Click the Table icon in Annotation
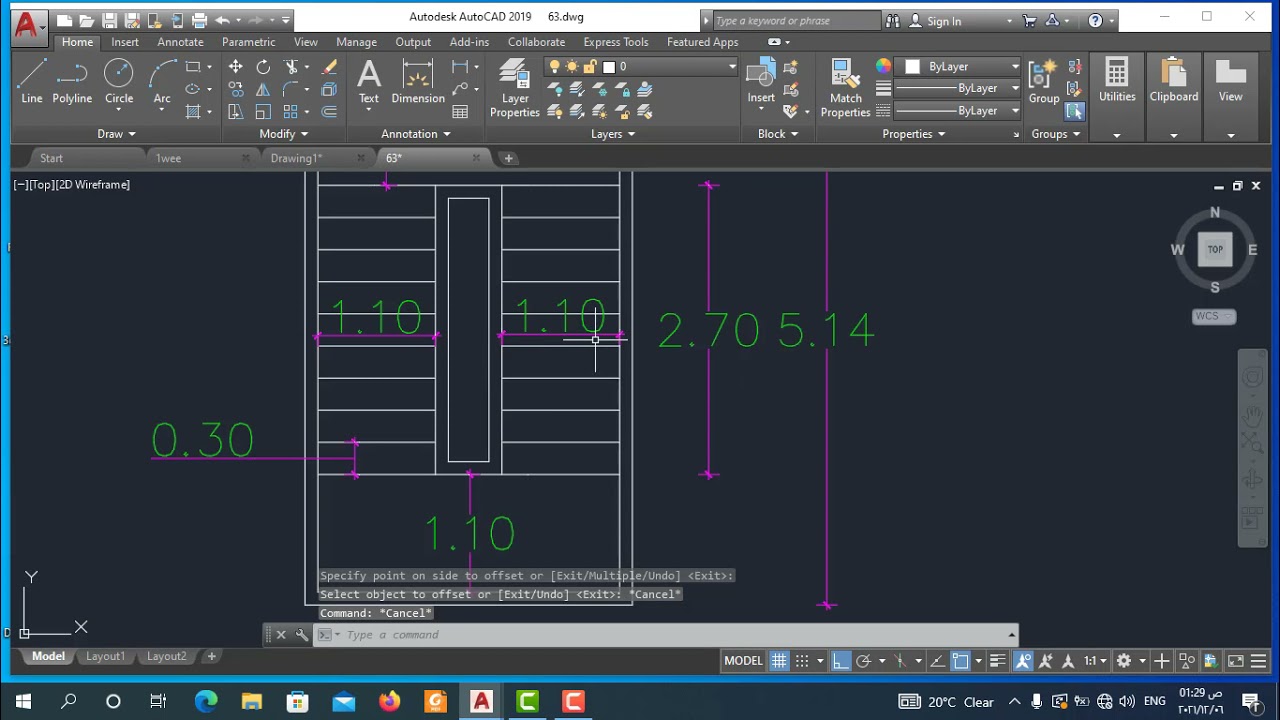Viewport: 1280px width, 720px height. tap(460, 112)
